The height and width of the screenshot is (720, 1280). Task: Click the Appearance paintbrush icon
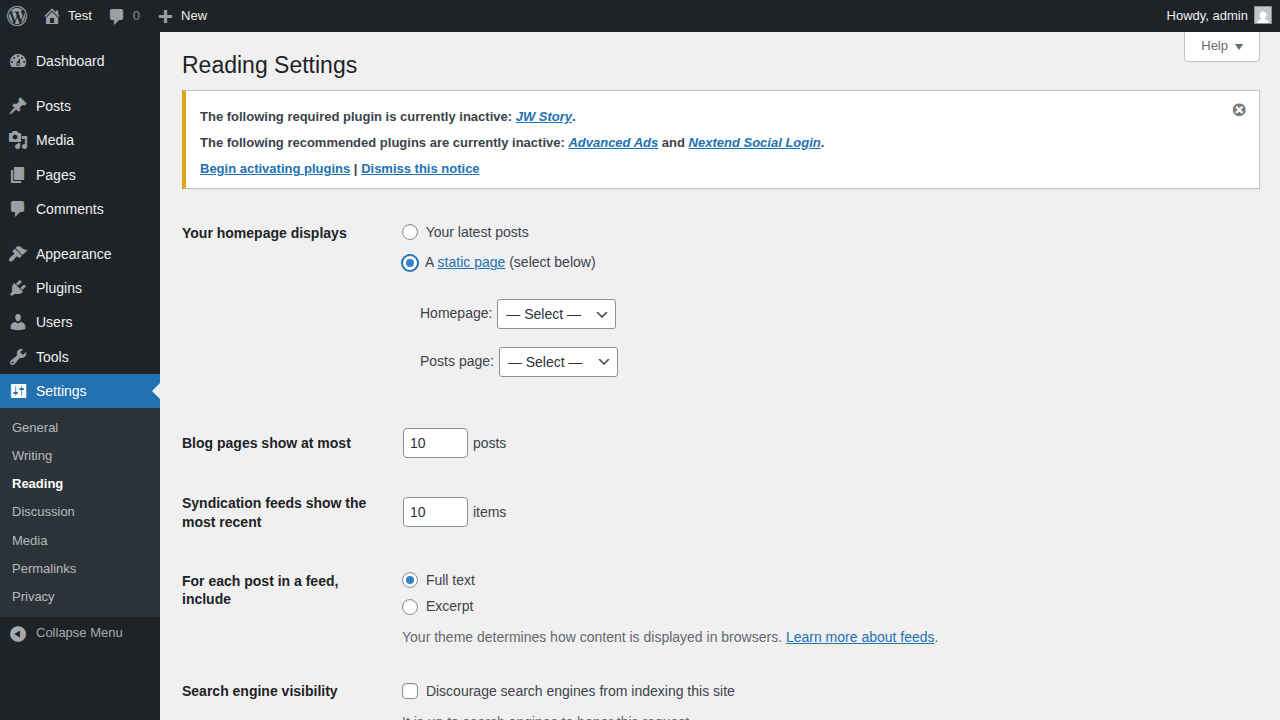click(x=18, y=254)
